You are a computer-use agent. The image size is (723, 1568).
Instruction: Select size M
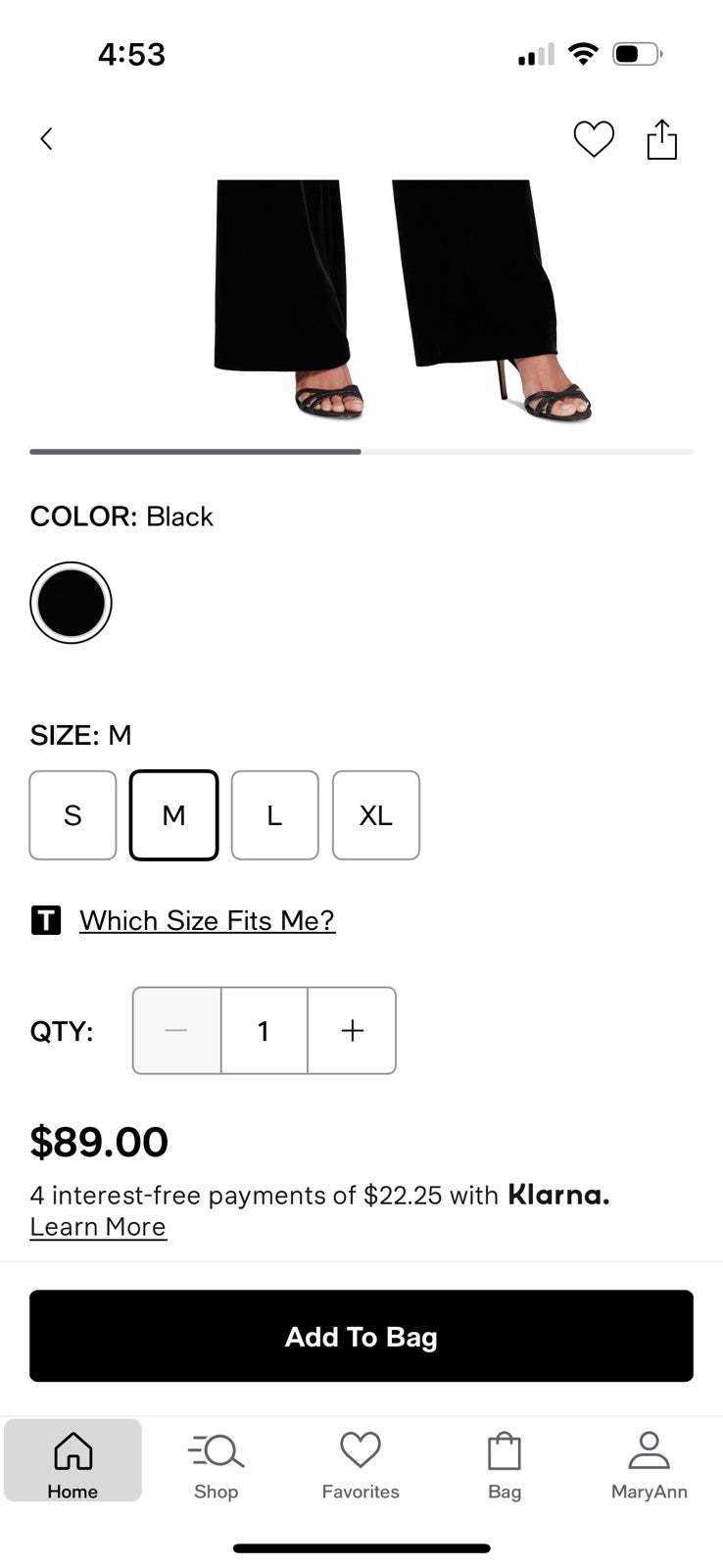[173, 815]
